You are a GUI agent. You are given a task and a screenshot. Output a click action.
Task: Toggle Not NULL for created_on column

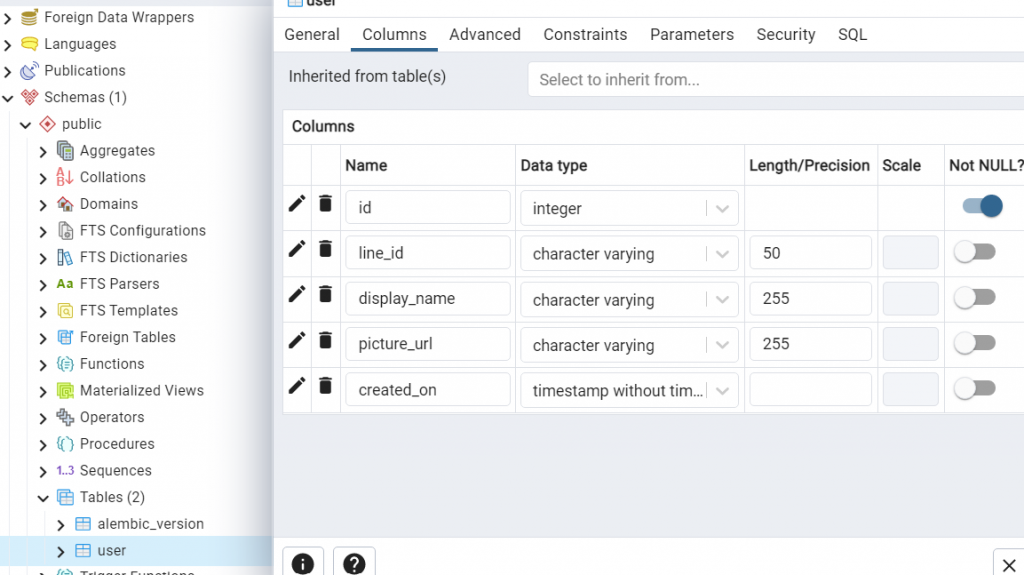pyautogui.click(x=974, y=388)
